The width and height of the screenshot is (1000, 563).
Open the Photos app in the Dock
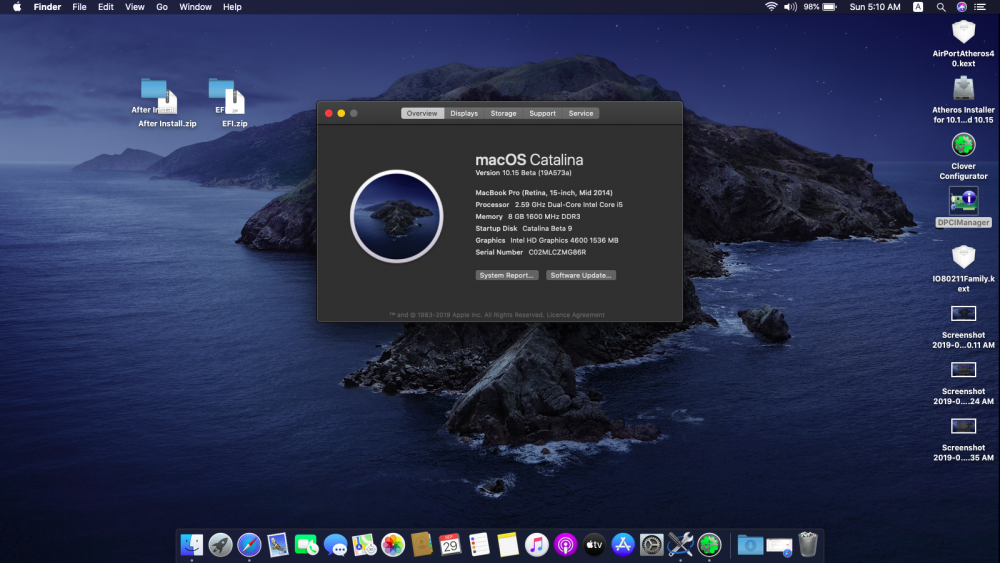393,545
